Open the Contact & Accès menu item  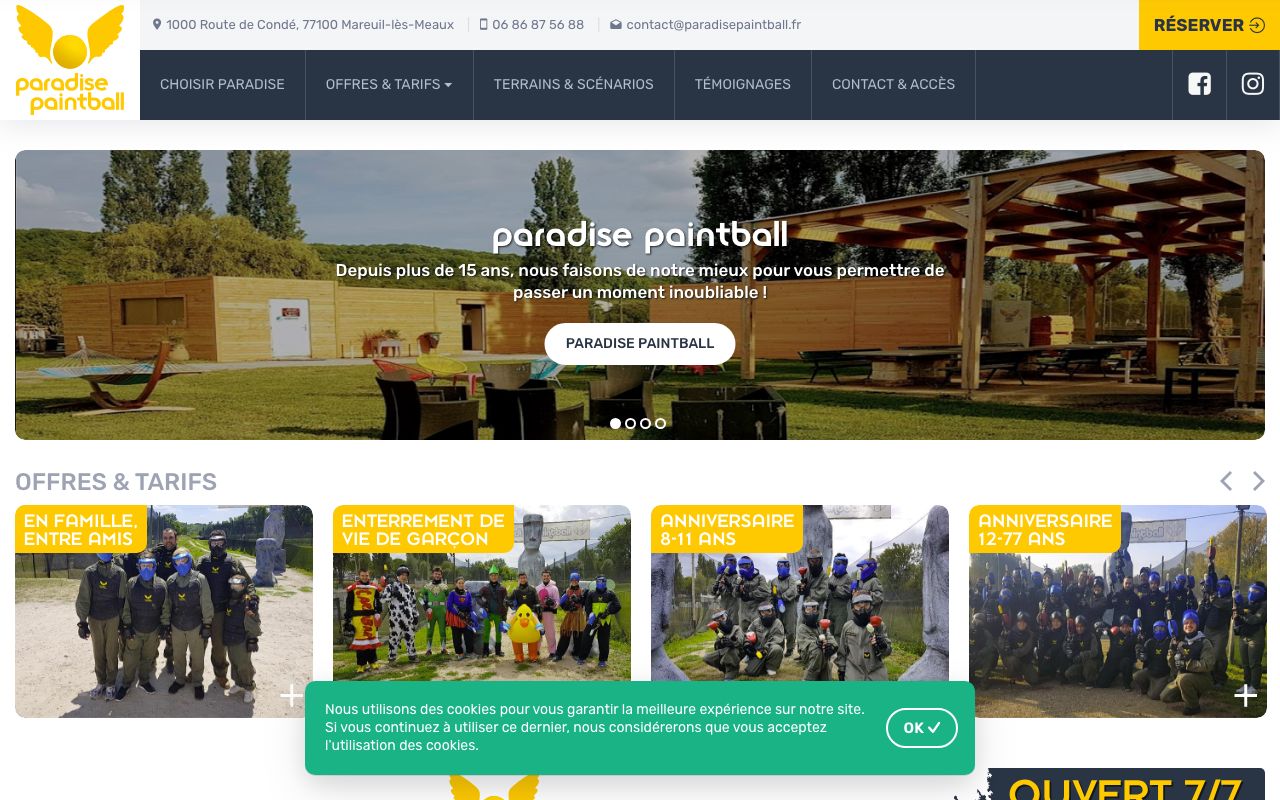(893, 85)
